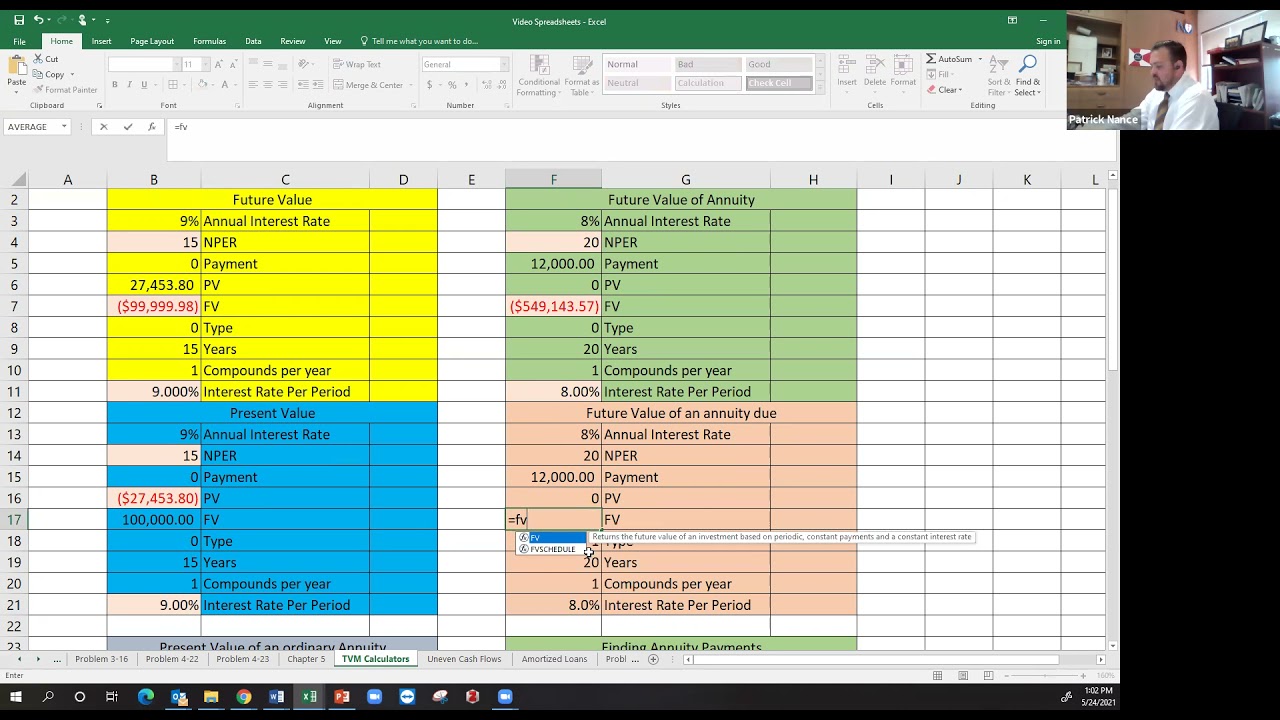Confirm formula entry with the checkmark icon
Screen dimensions: 1280x720
127,127
